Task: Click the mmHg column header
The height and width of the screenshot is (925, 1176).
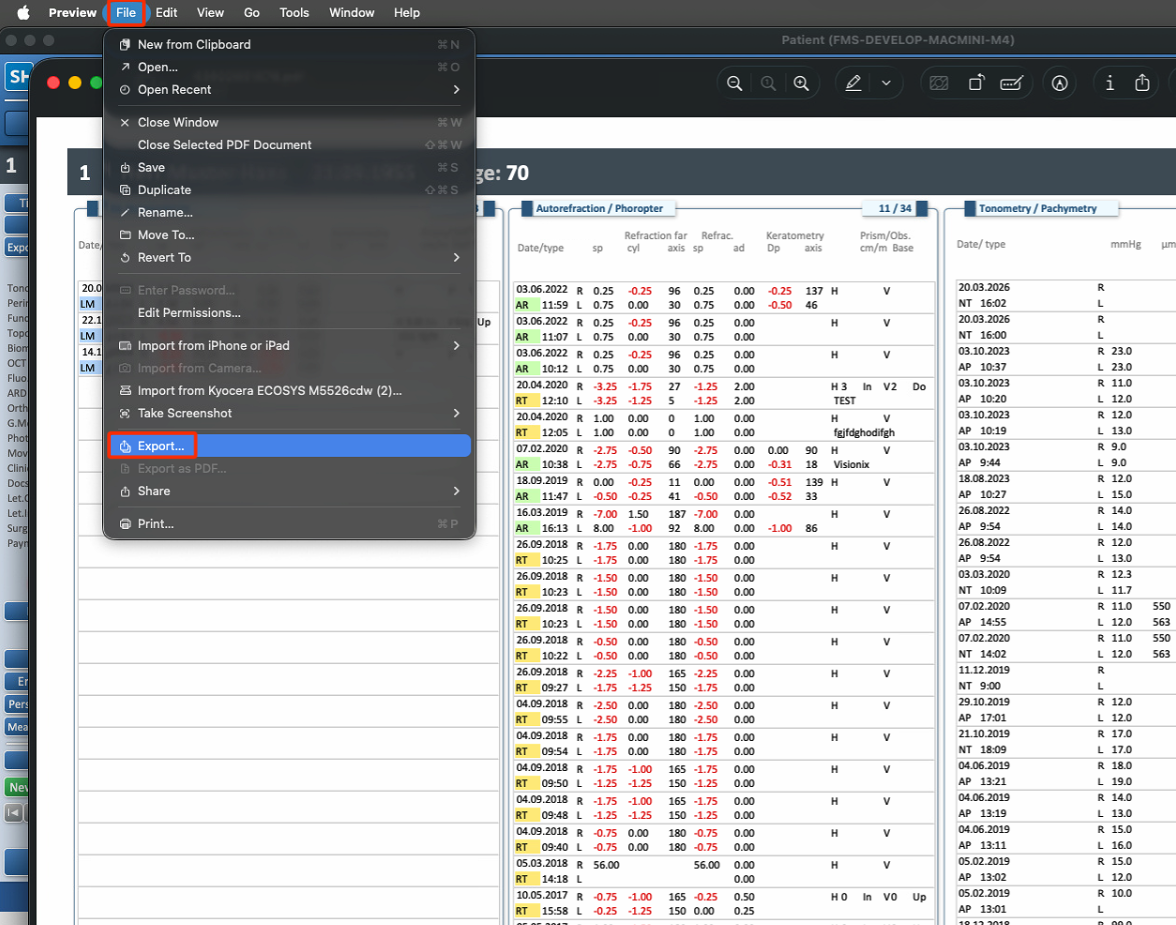Action: [1126, 245]
